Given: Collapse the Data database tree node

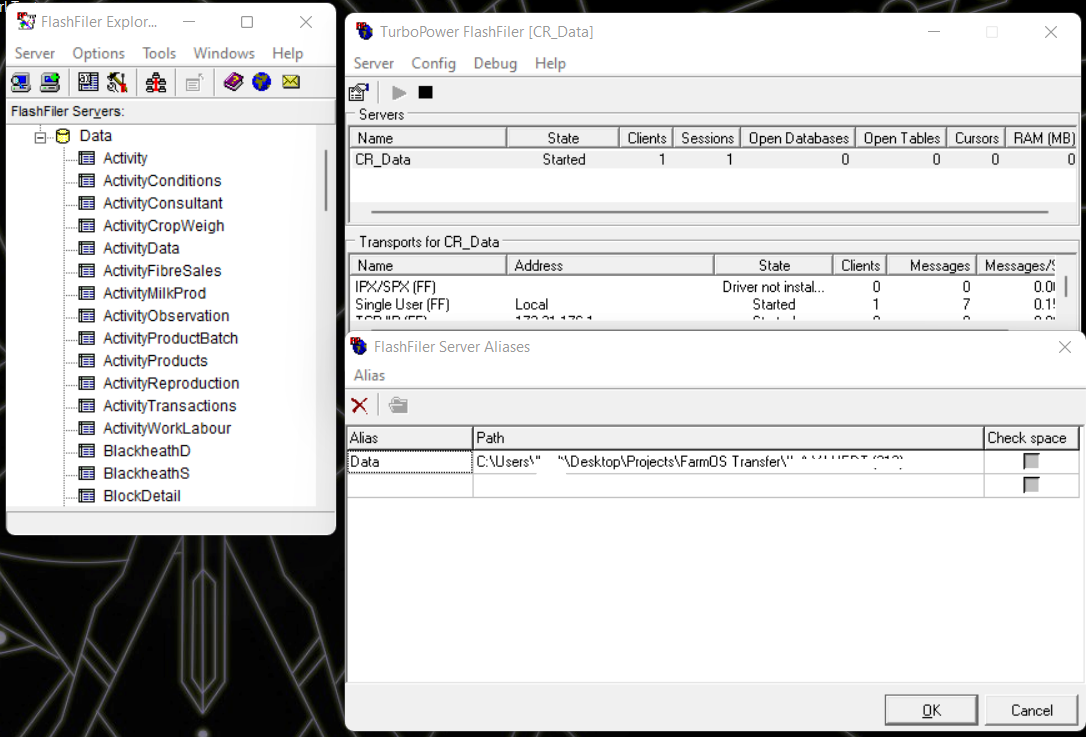Looking at the screenshot, I should 40,137.
